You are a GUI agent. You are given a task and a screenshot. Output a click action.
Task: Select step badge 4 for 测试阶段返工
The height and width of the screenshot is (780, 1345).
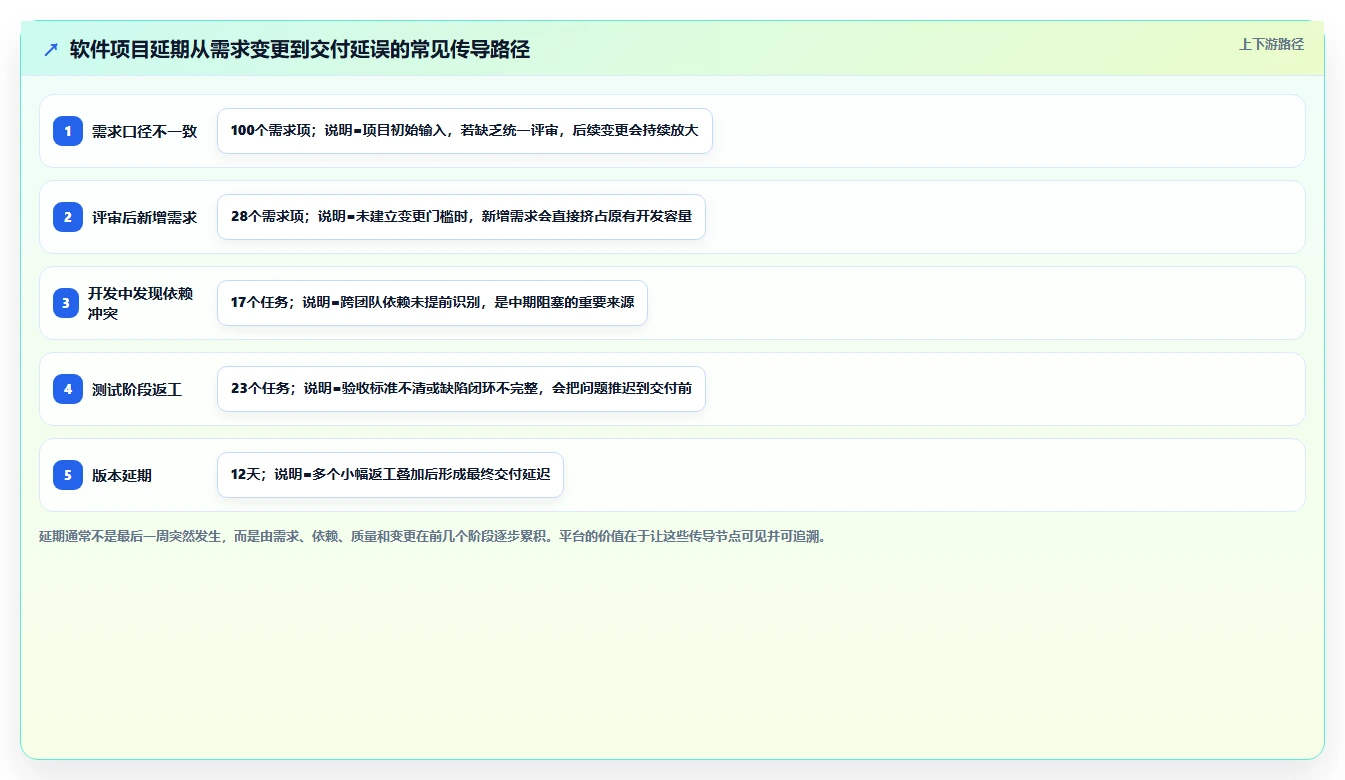point(68,389)
